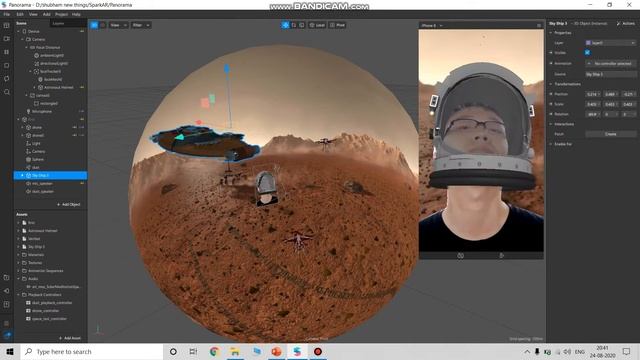
Task: Click the restart refresh icon in left sidebar
Action: (7, 79)
